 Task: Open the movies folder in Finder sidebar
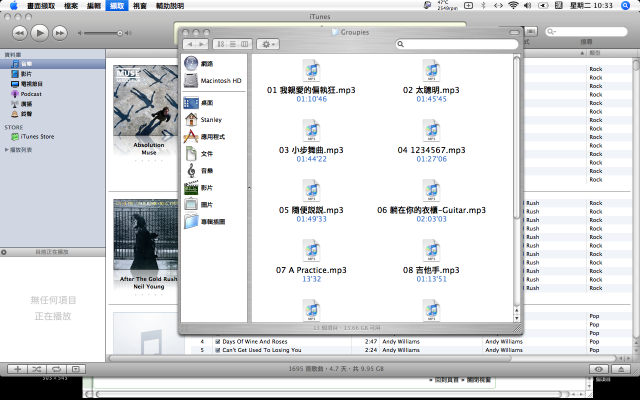click(x=199, y=188)
